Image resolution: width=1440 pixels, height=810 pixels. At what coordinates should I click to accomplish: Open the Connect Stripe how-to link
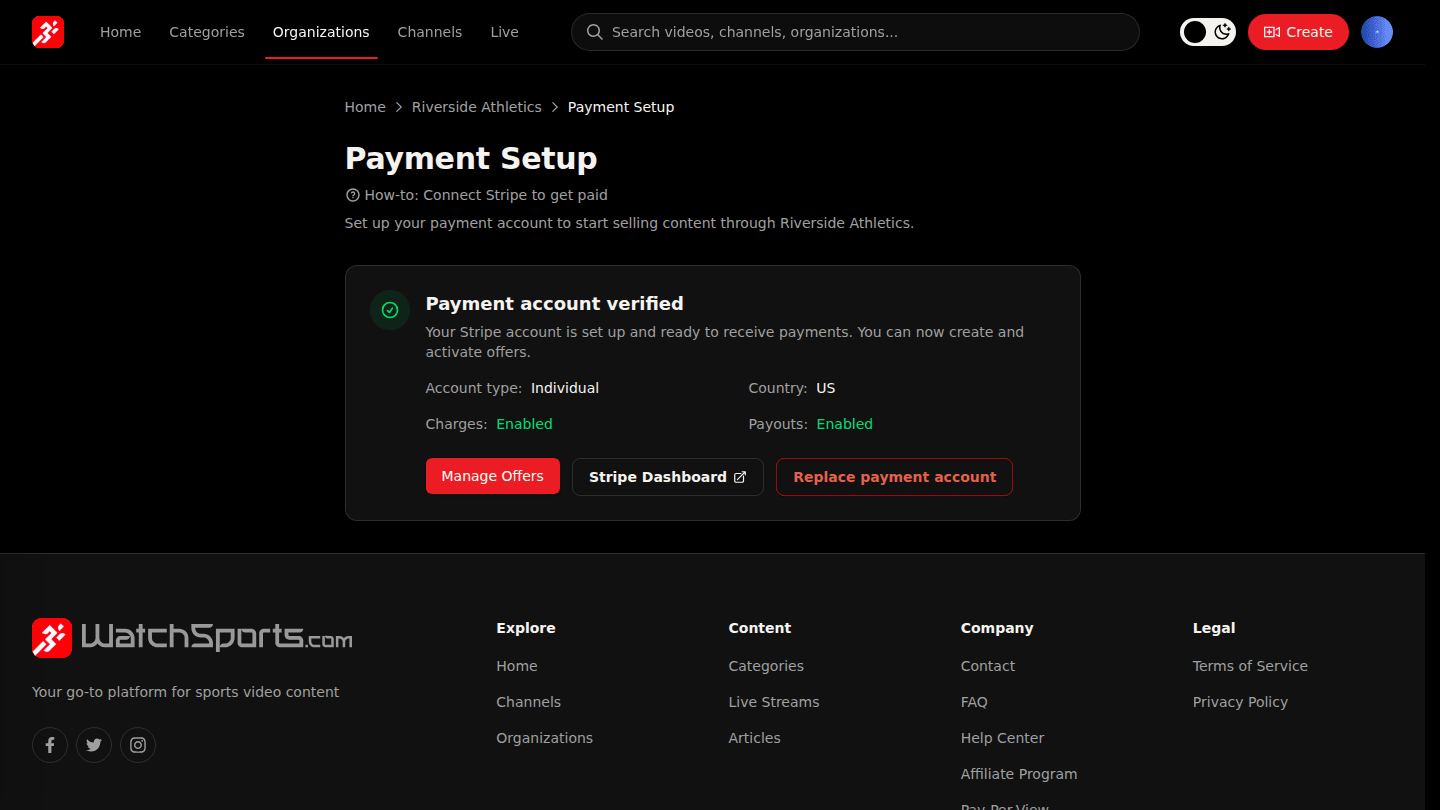coord(476,195)
